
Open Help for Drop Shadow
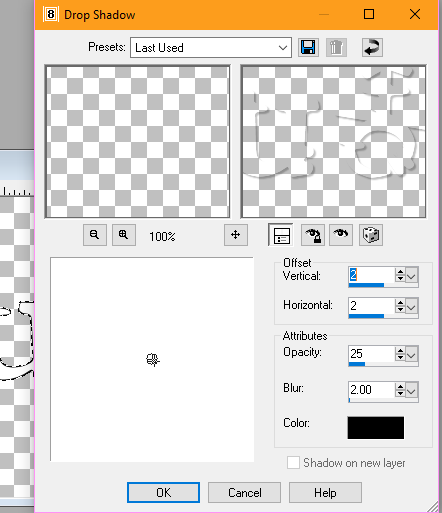click(325, 492)
